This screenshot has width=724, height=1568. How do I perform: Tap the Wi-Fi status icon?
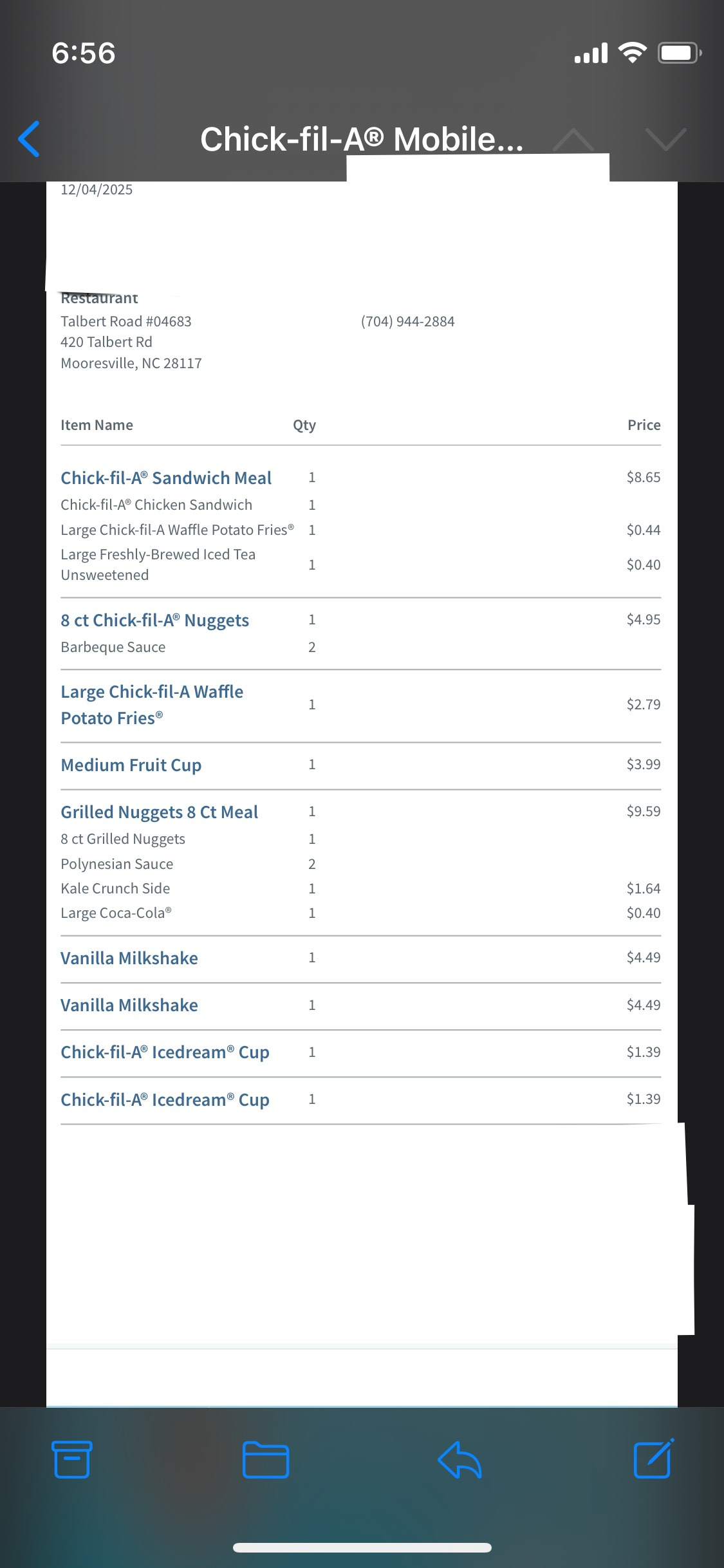[x=632, y=53]
